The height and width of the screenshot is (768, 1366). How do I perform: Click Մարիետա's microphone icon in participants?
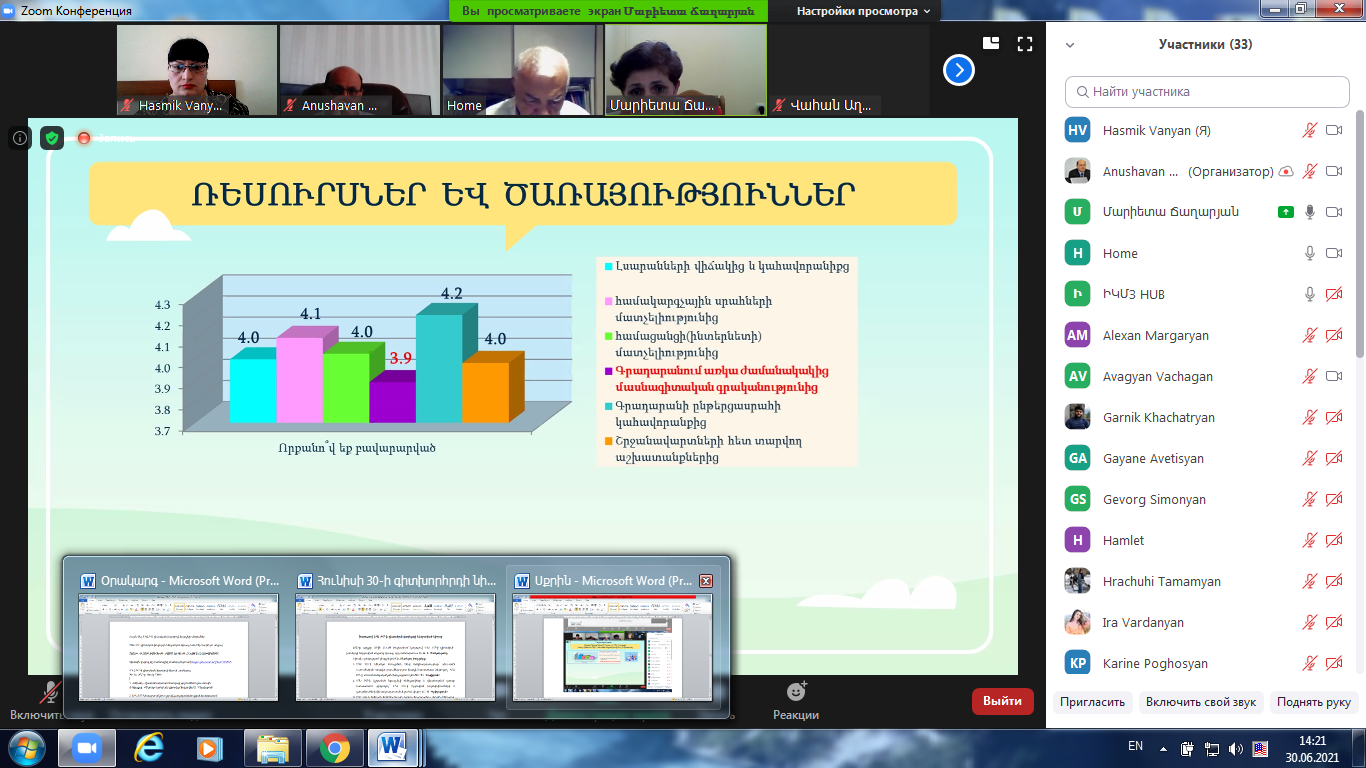[x=1309, y=212]
